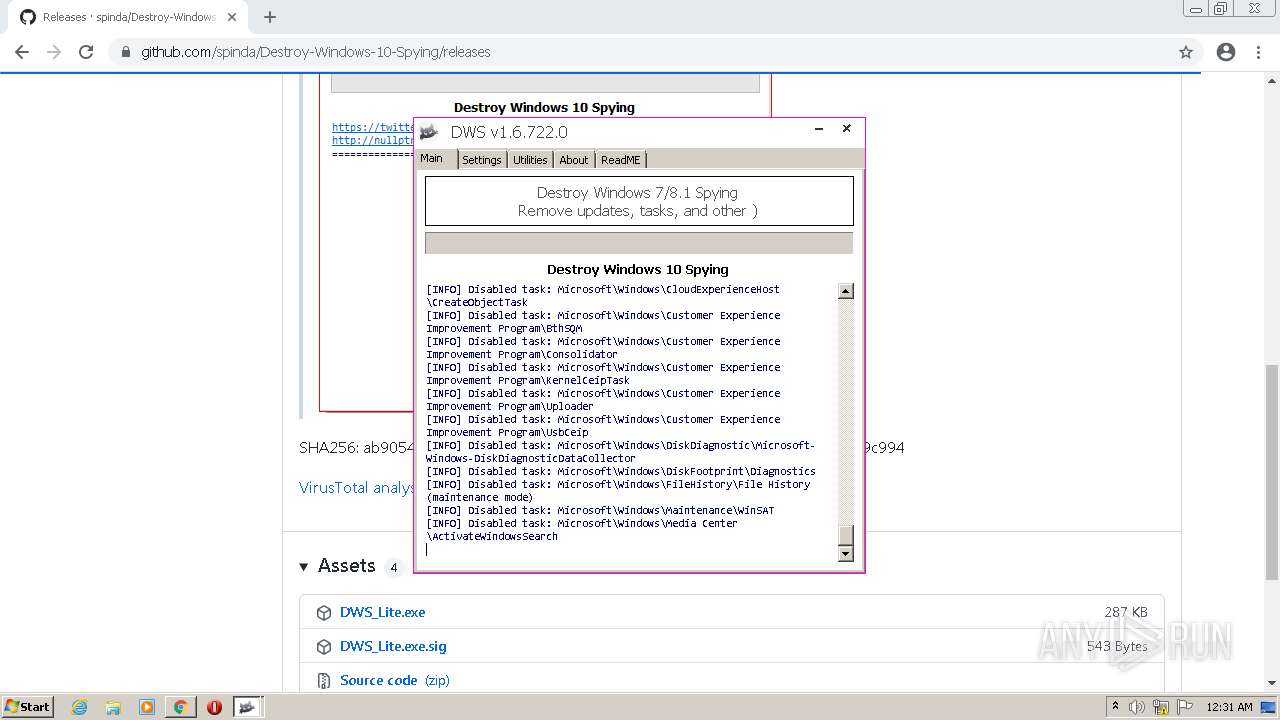Click the address bar URL
Screen dimensions: 1280x720
[x=315, y=52]
